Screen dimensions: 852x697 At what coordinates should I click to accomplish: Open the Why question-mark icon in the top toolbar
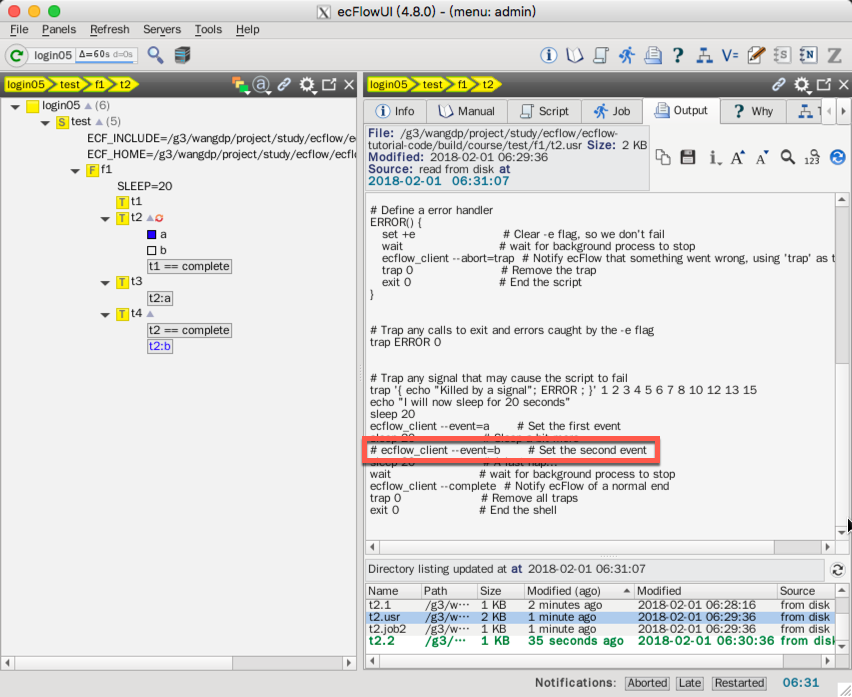(678, 55)
